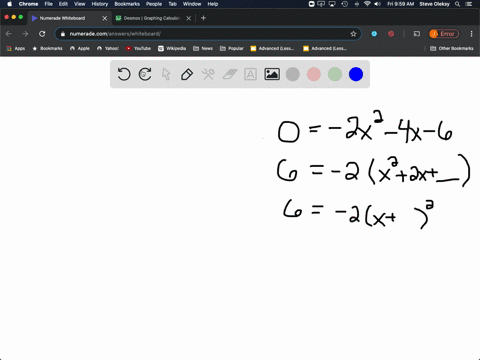Open Yahoo! bookmark
This screenshot has width=480, height=360.
coord(108,48)
